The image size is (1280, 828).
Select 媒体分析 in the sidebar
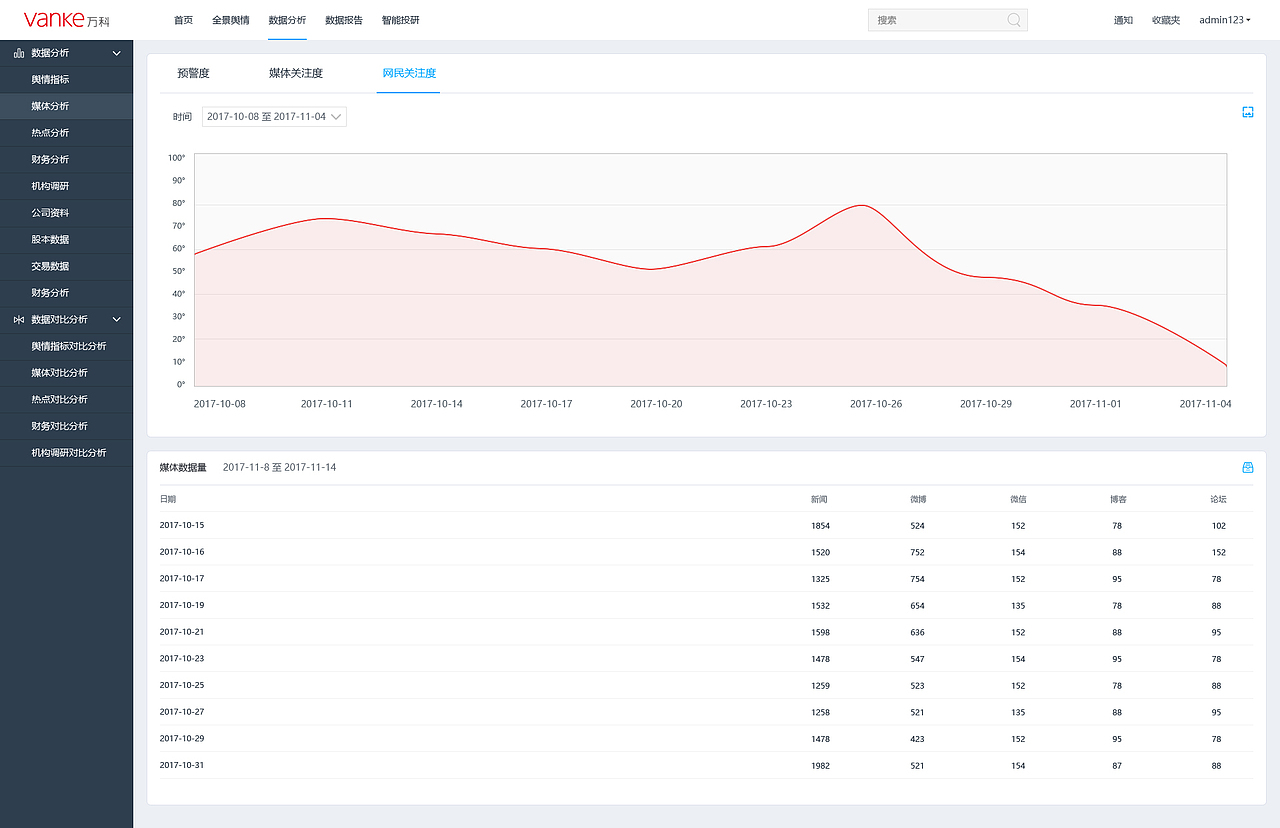click(66, 106)
